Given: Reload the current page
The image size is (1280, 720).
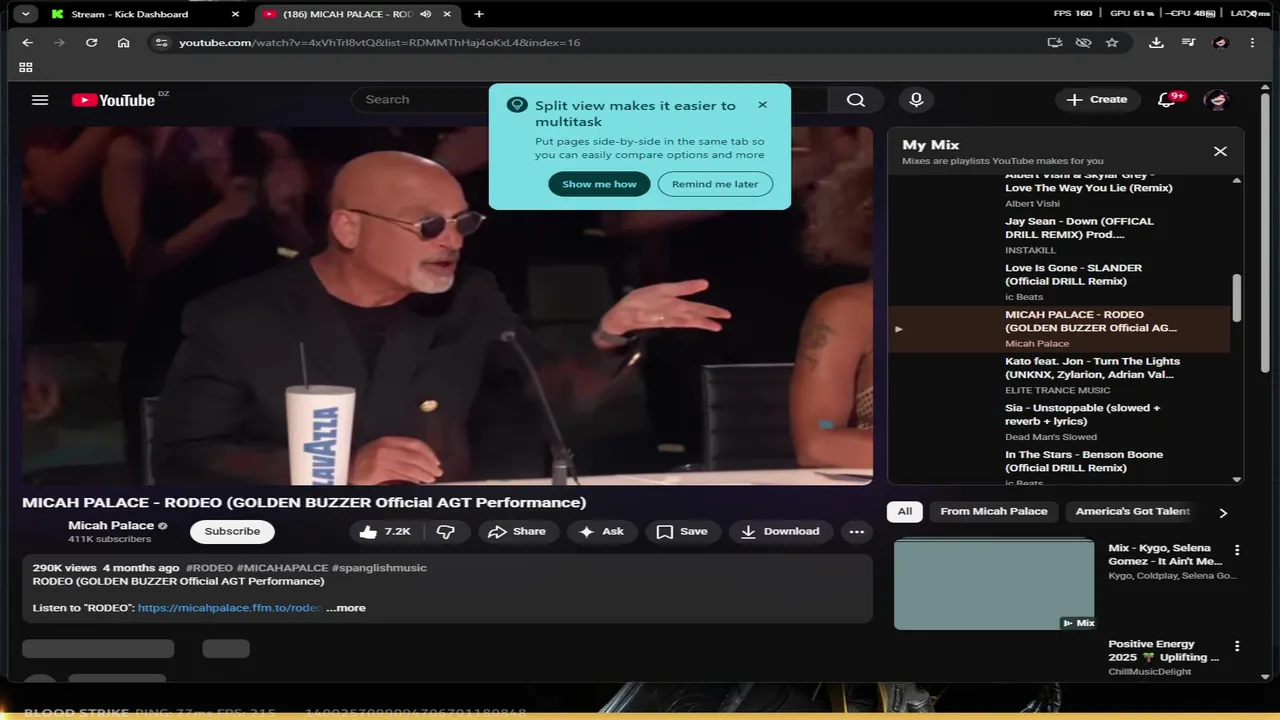Looking at the screenshot, I should point(91,43).
